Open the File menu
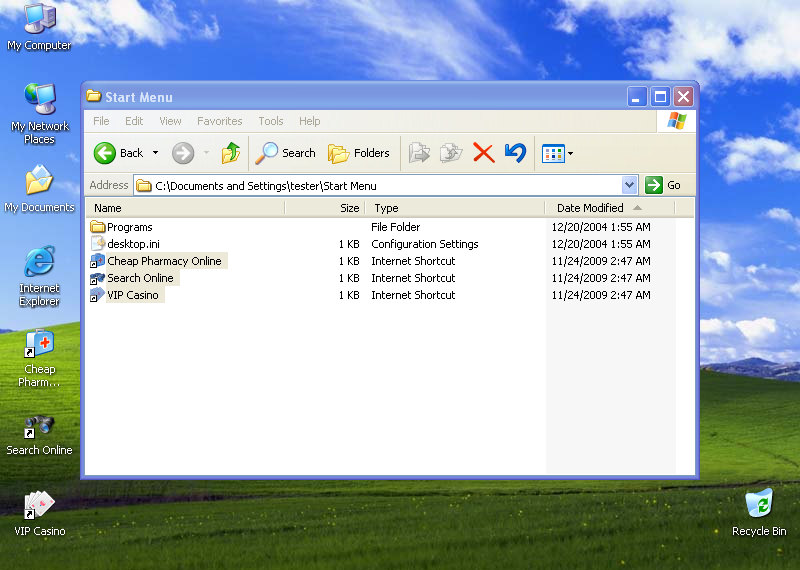Viewport: 800px width, 570px height. pyautogui.click(x=101, y=121)
